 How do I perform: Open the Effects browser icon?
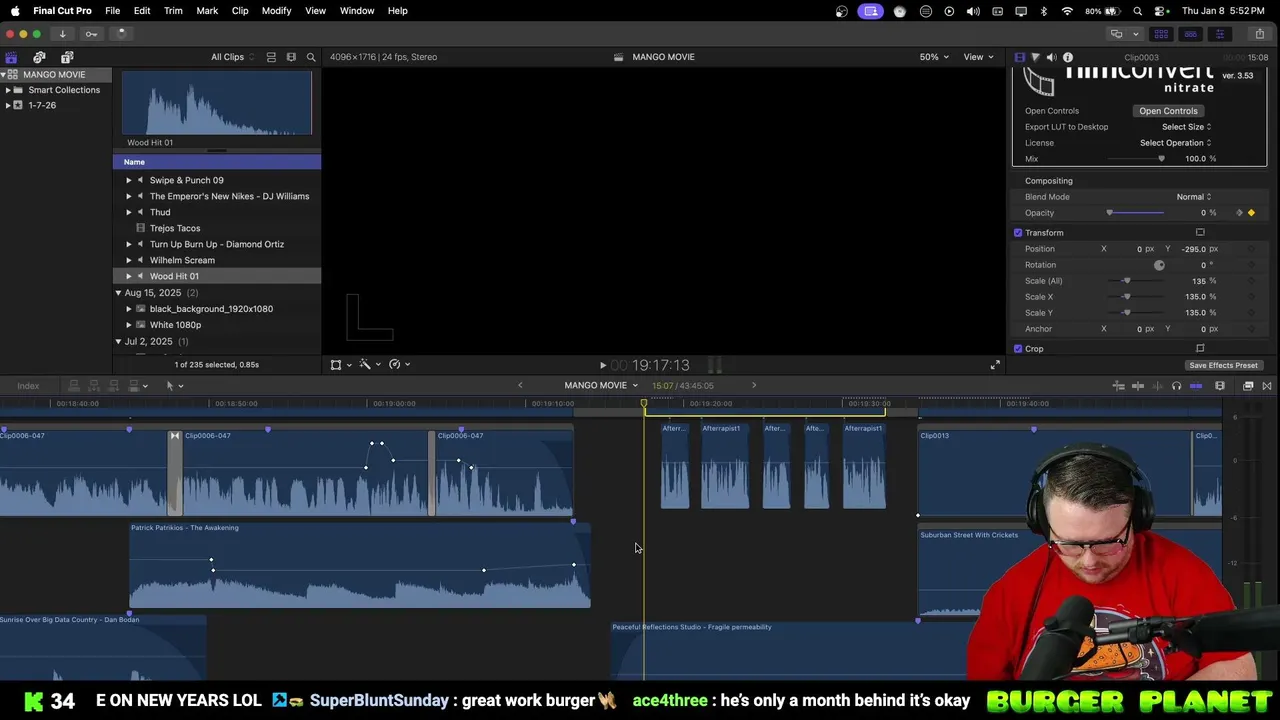[x=1248, y=386]
